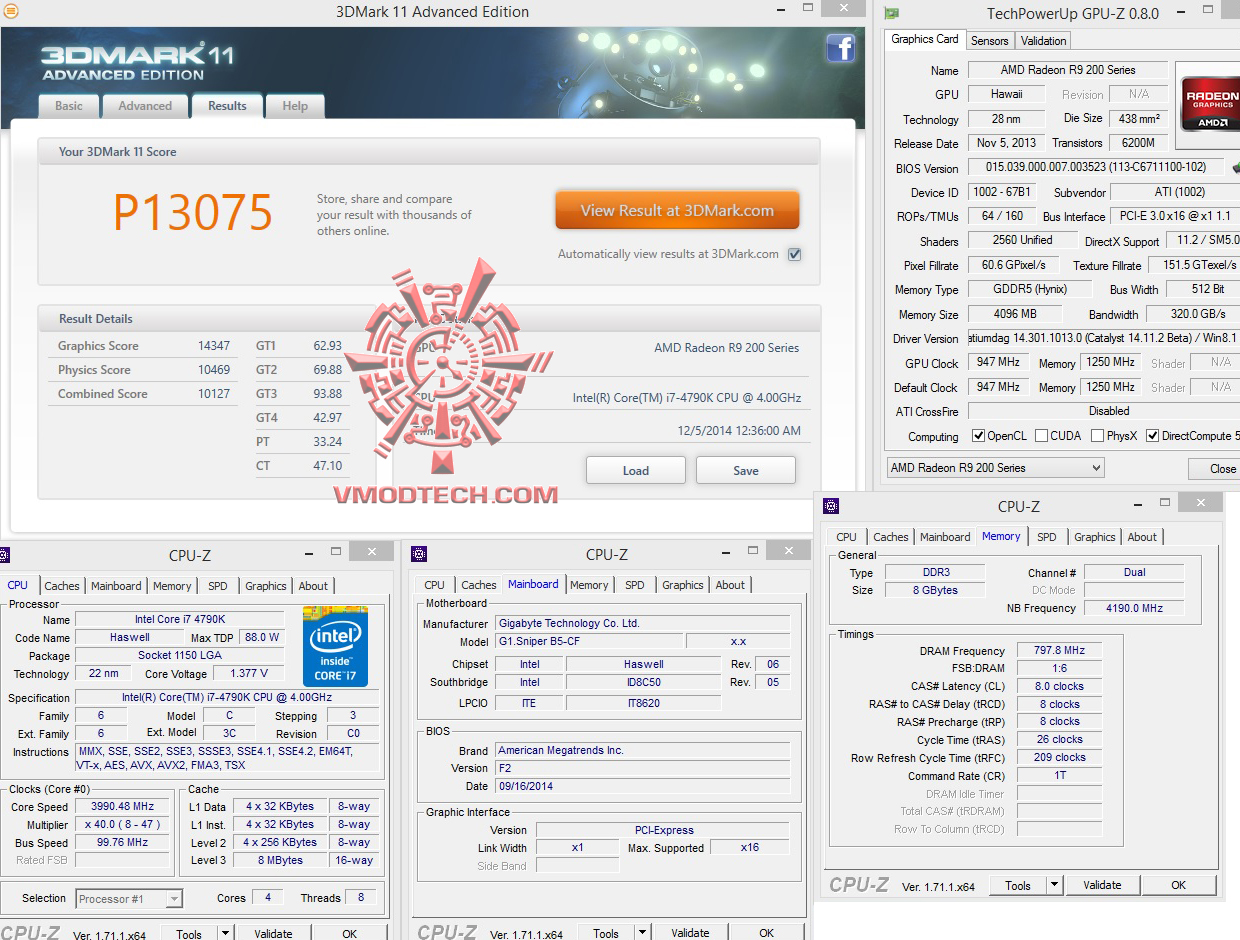Click NB Frequency value 4190.0 MHz
Viewport: 1240px width, 940px height.
[1134, 608]
